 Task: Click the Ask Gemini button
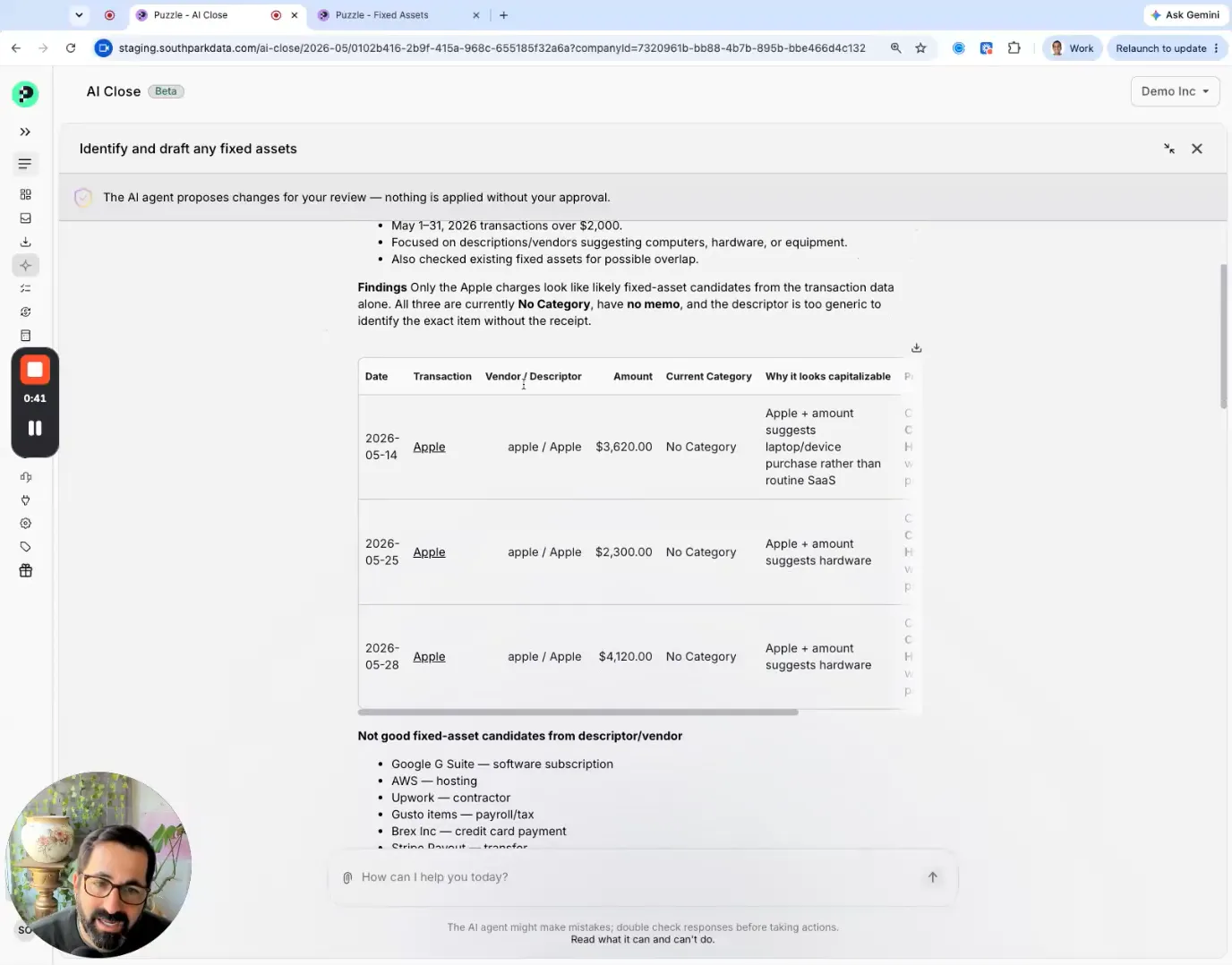[x=1185, y=15]
